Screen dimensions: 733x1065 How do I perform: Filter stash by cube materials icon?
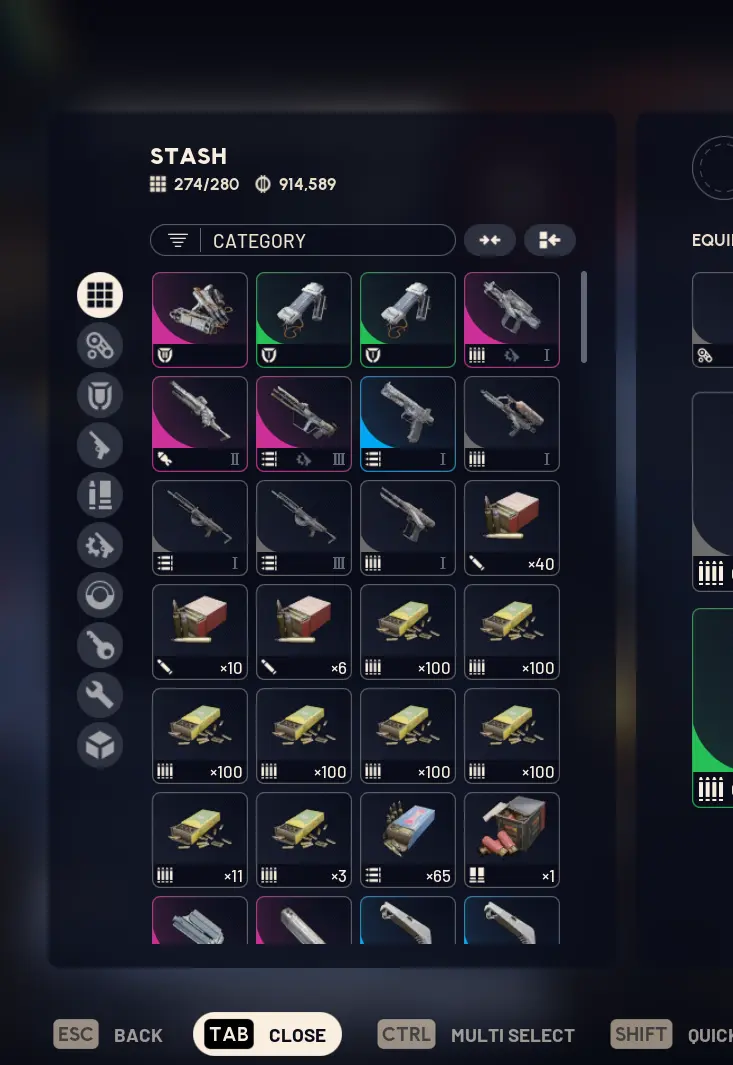point(100,745)
